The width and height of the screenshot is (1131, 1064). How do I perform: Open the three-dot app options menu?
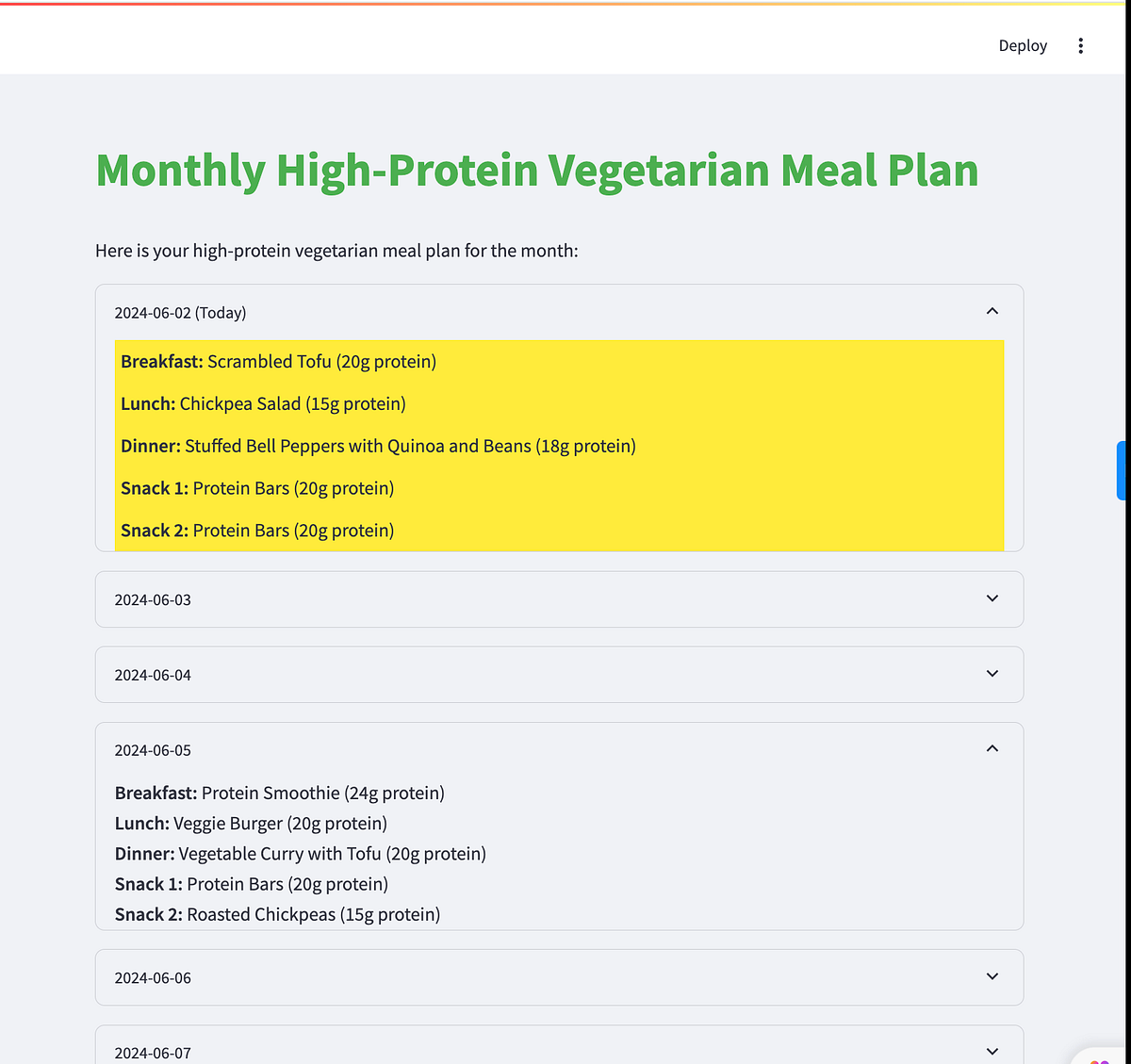pyautogui.click(x=1080, y=44)
